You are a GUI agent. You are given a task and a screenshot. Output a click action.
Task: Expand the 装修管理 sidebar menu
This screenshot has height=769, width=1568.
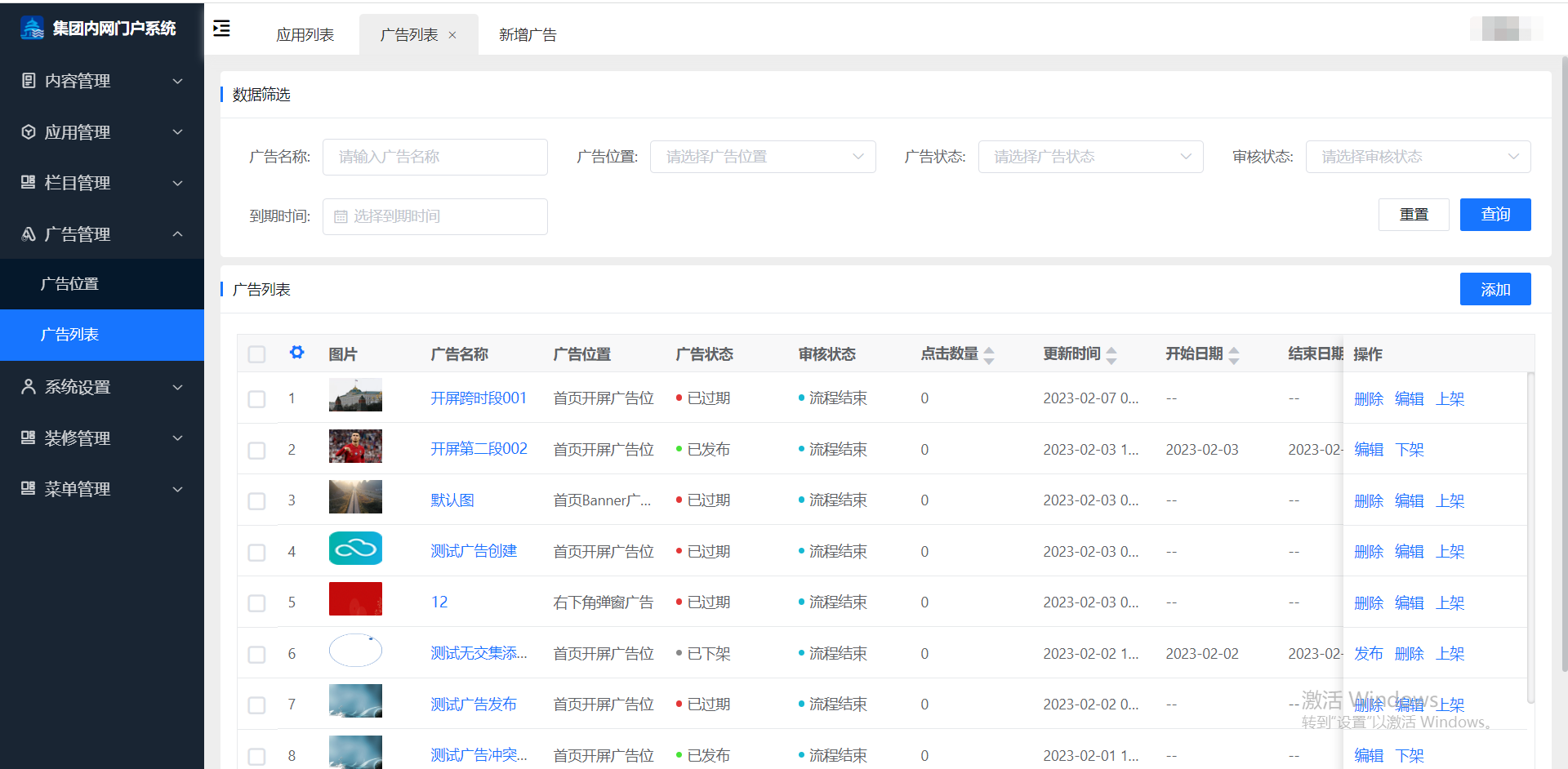[x=102, y=438]
